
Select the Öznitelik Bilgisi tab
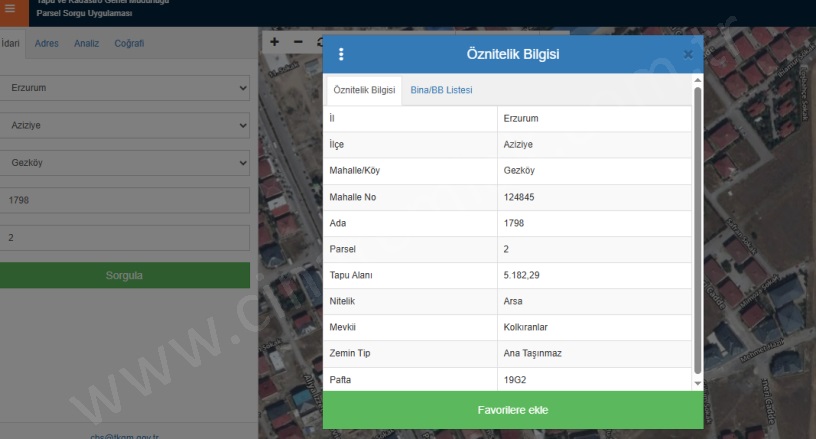pos(364,91)
